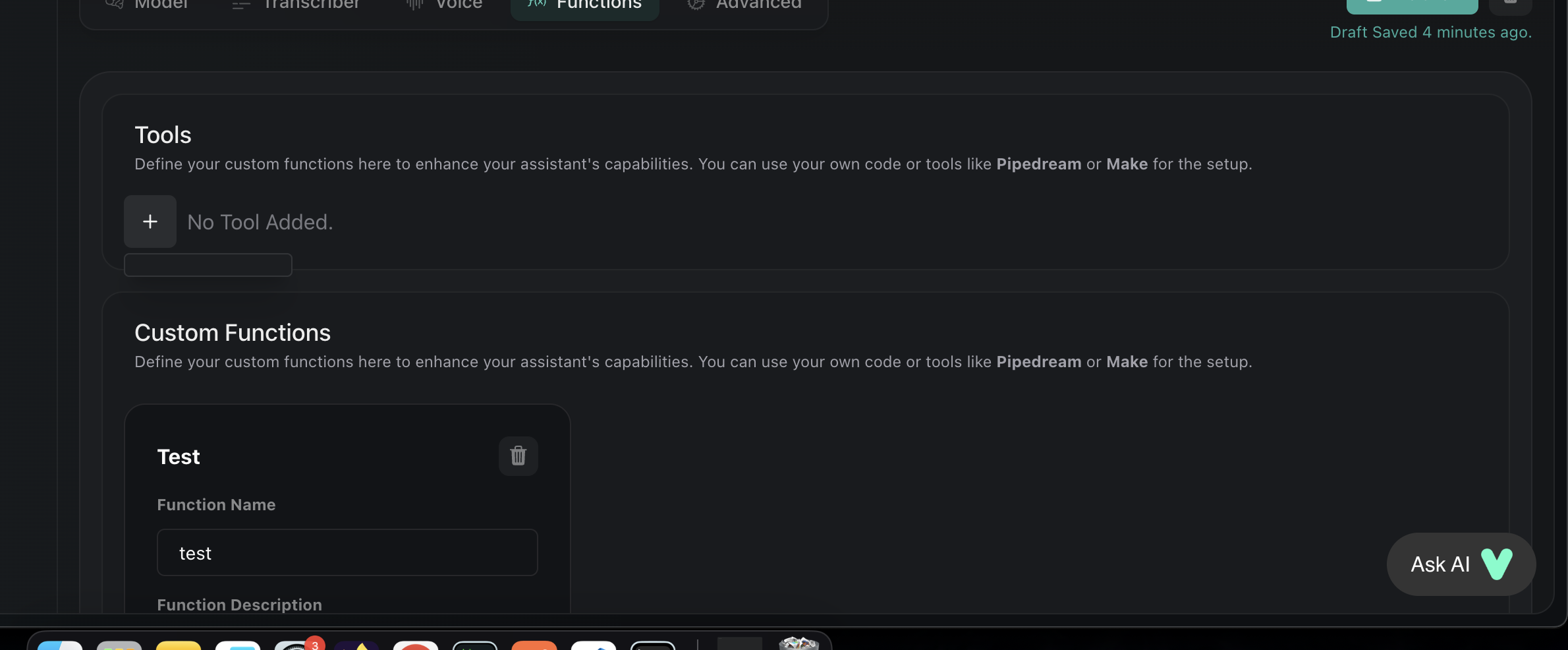Click the Ask AI button
The height and width of the screenshot is (650, 1568).
pyautogui.click(x=1460, y=564)
